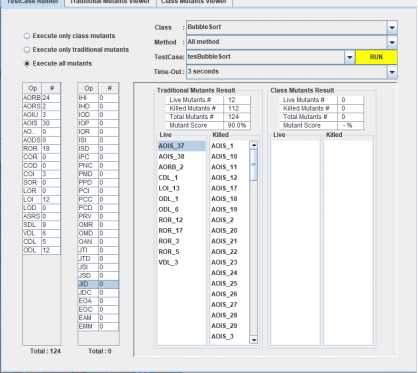This screenshot has width=418, height=373.
Task: Select live mutant ROR_5
Action: 182,252
